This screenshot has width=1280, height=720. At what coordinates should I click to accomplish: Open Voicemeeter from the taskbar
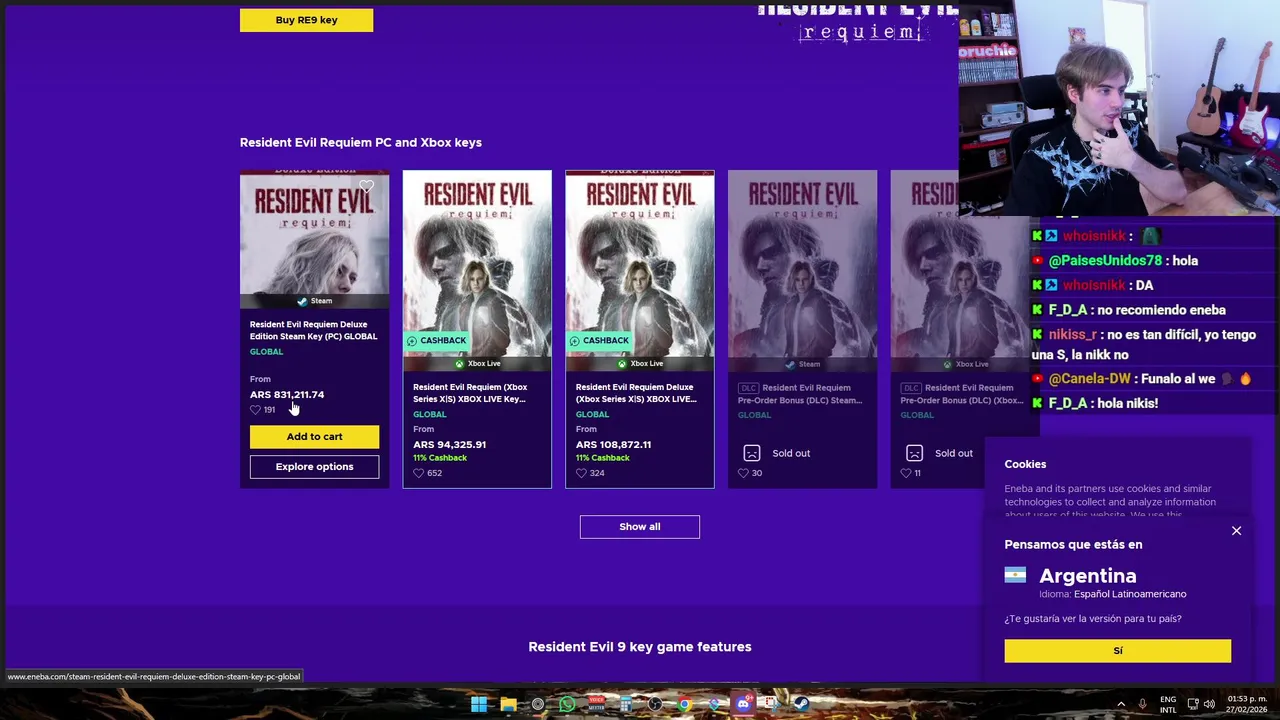tap(596, 704)
